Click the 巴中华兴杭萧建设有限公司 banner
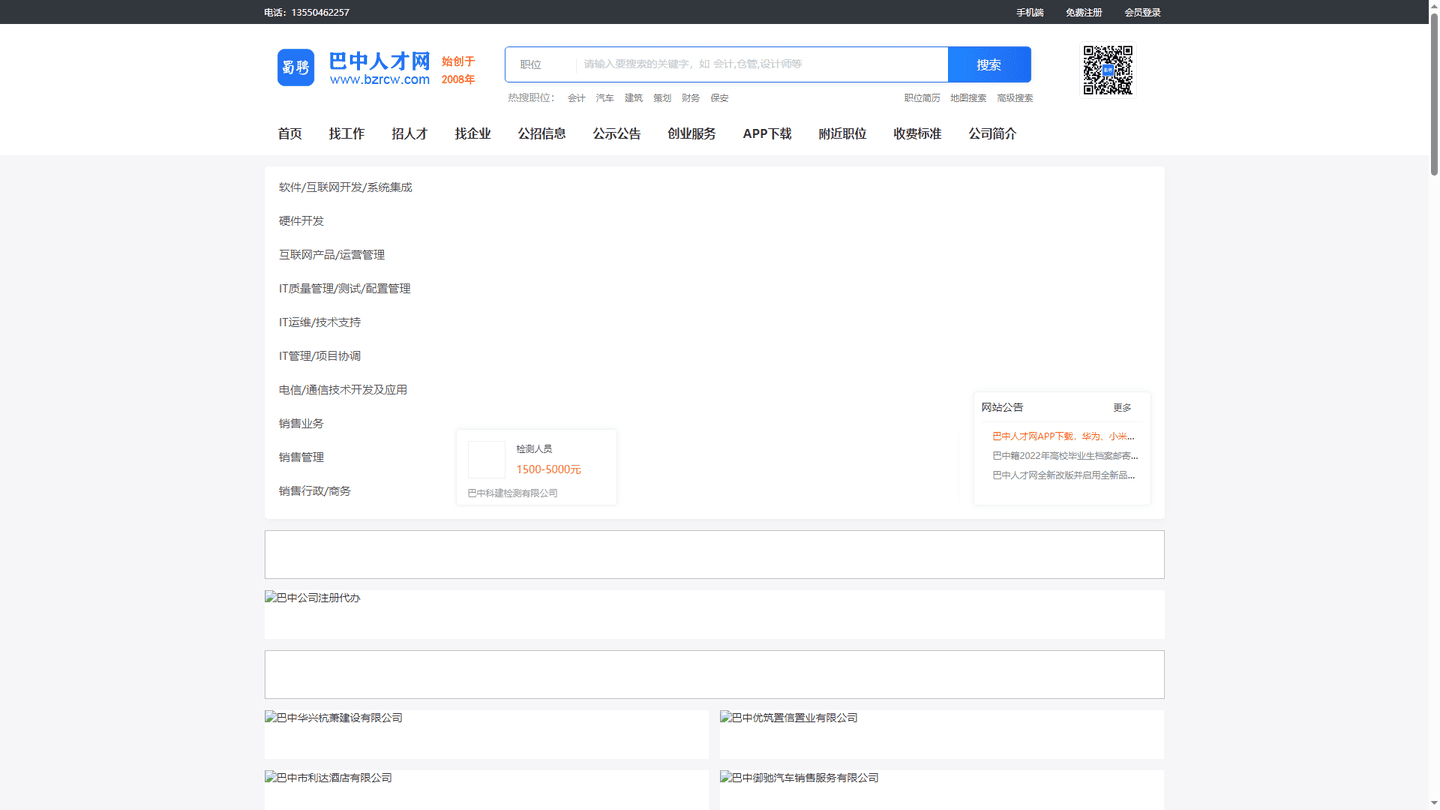The height and width of the screenshot is (810, 1440). click(x=486, y=734)
